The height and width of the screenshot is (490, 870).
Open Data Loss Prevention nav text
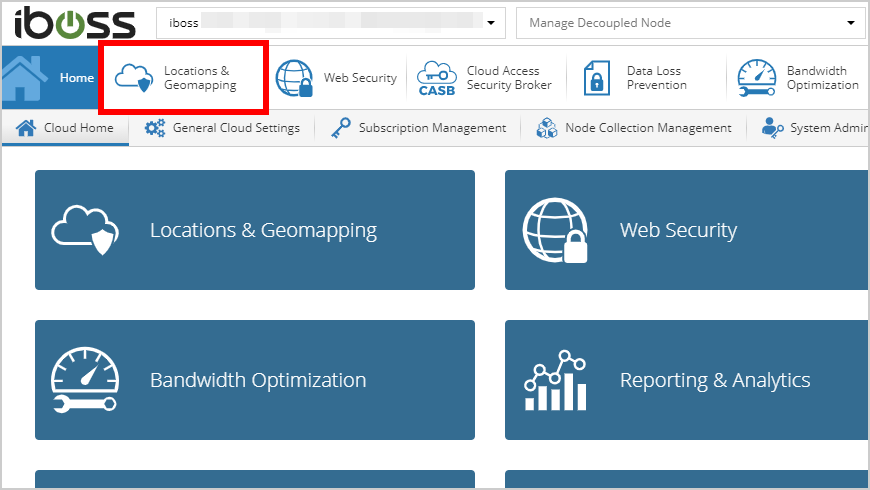pos(656,78)
